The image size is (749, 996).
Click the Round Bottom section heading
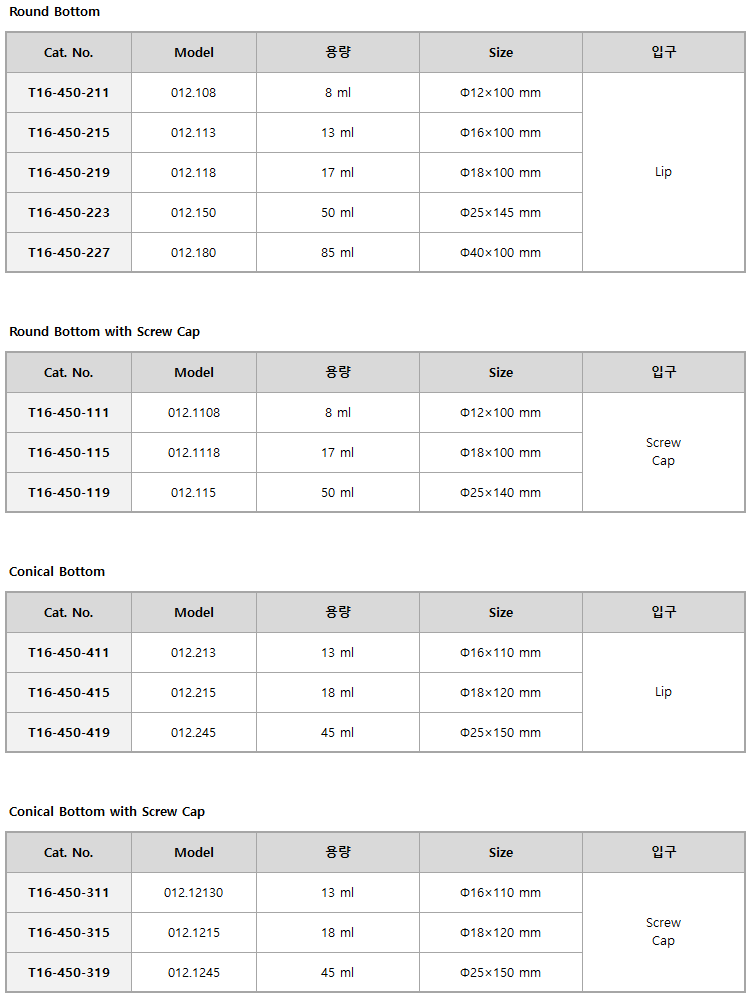pos(55,12)
